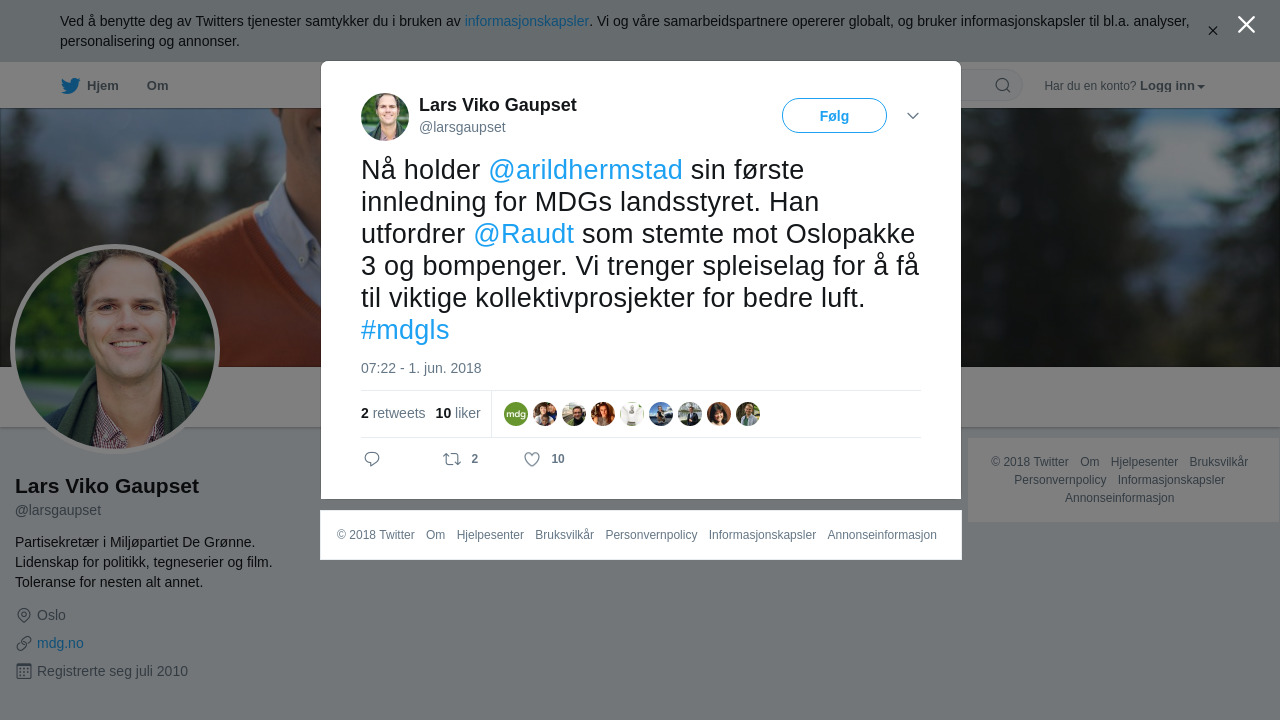
Task: Dismiss the cookie notice small X
Action: (1212, 31)
